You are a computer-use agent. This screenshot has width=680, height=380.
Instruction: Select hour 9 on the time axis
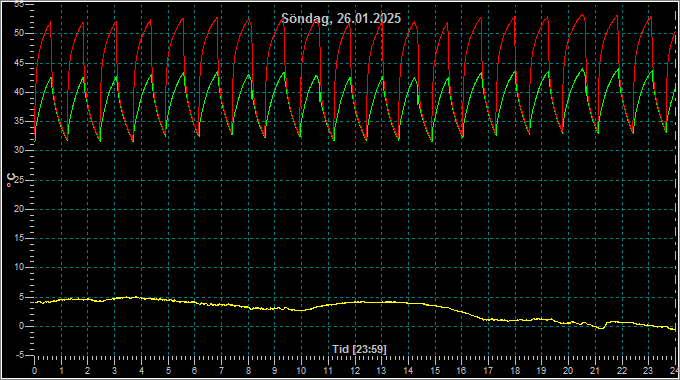pos(275,371)
